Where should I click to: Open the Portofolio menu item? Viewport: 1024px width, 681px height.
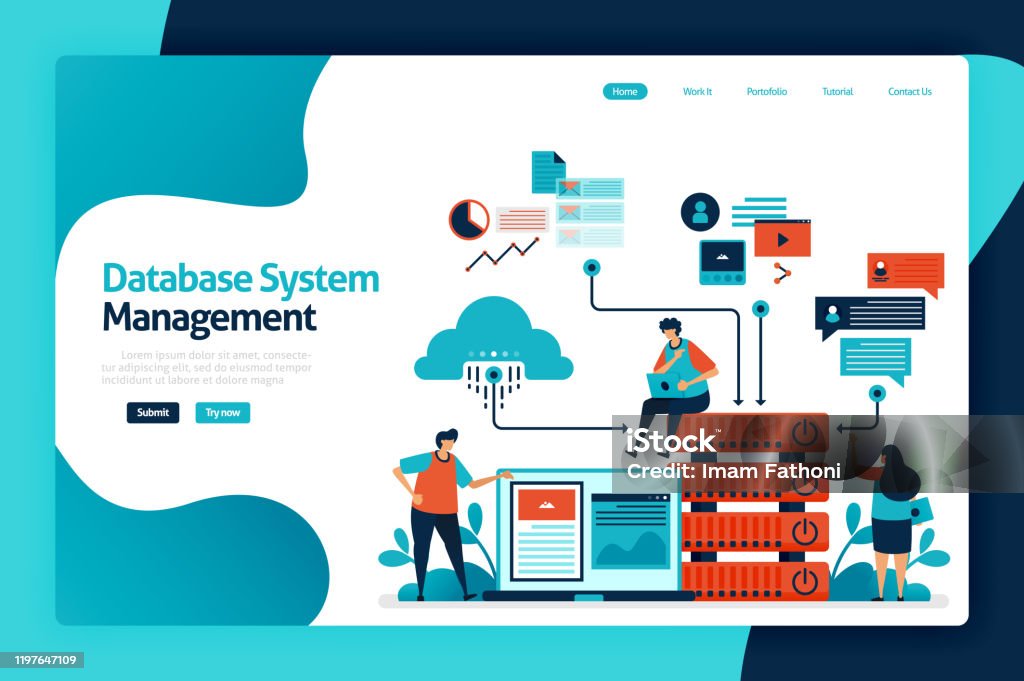[x=767, y=91]
